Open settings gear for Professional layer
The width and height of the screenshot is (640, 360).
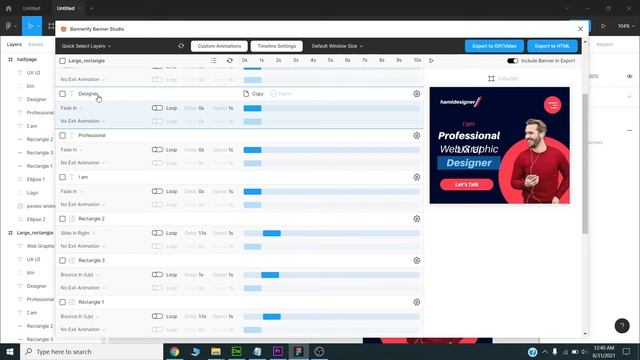click(x=416, y=136)
